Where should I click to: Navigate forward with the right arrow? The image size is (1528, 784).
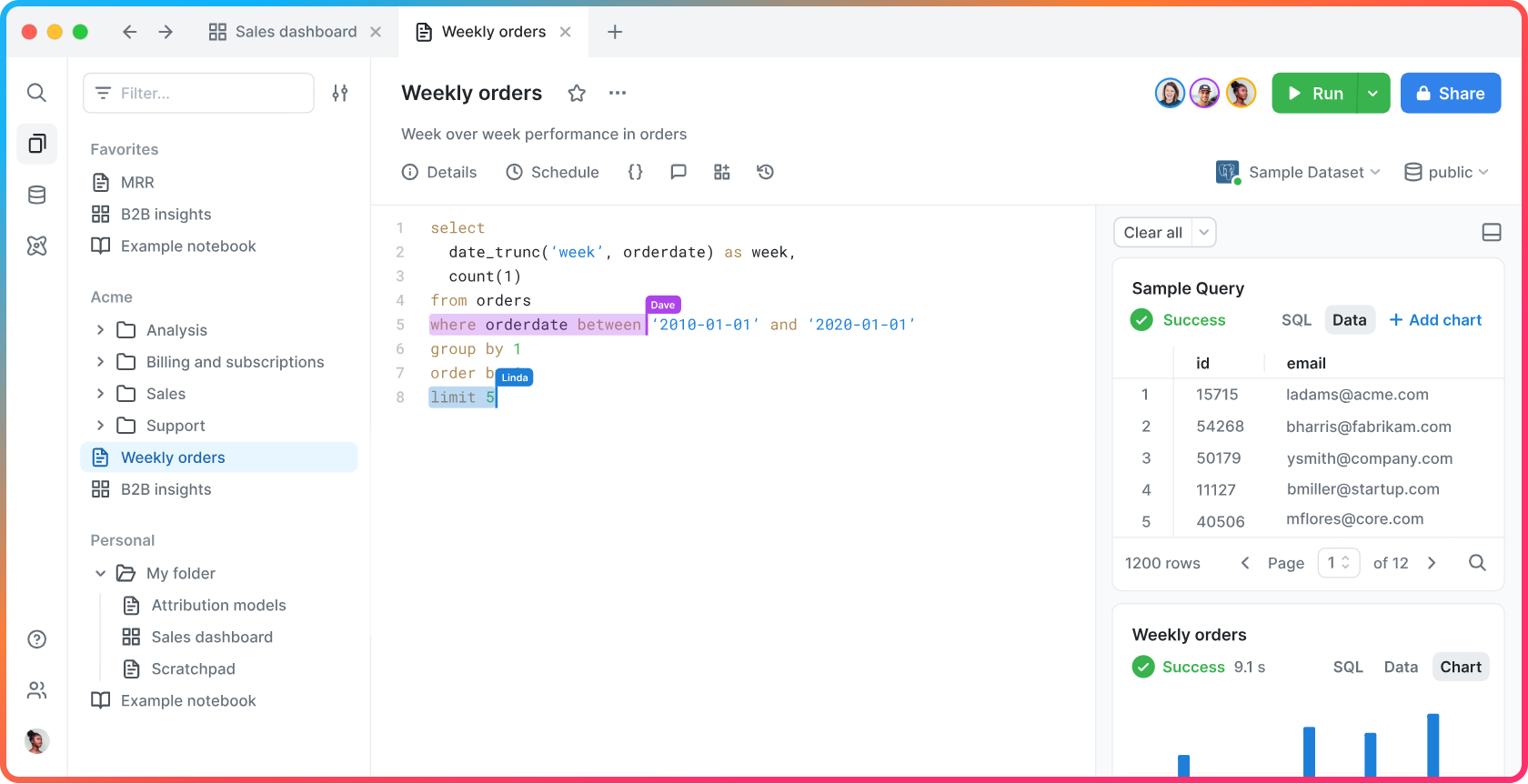[x=166, y=32]
